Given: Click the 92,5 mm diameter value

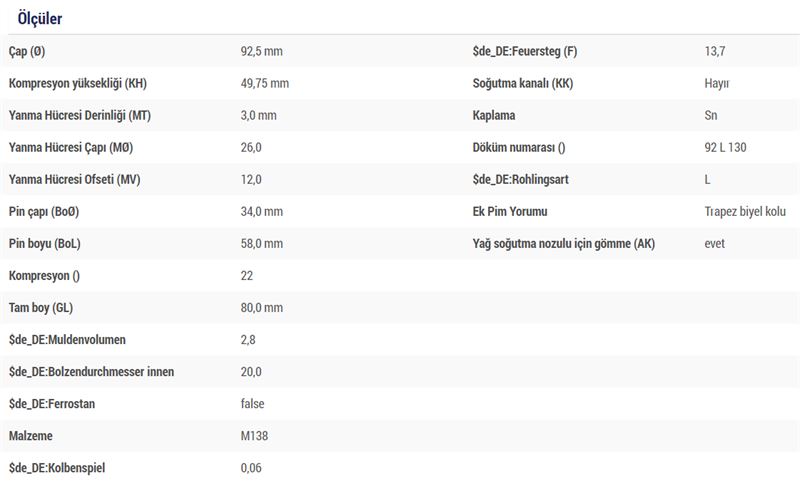Looking at the screenshot, I should [262, 51].
